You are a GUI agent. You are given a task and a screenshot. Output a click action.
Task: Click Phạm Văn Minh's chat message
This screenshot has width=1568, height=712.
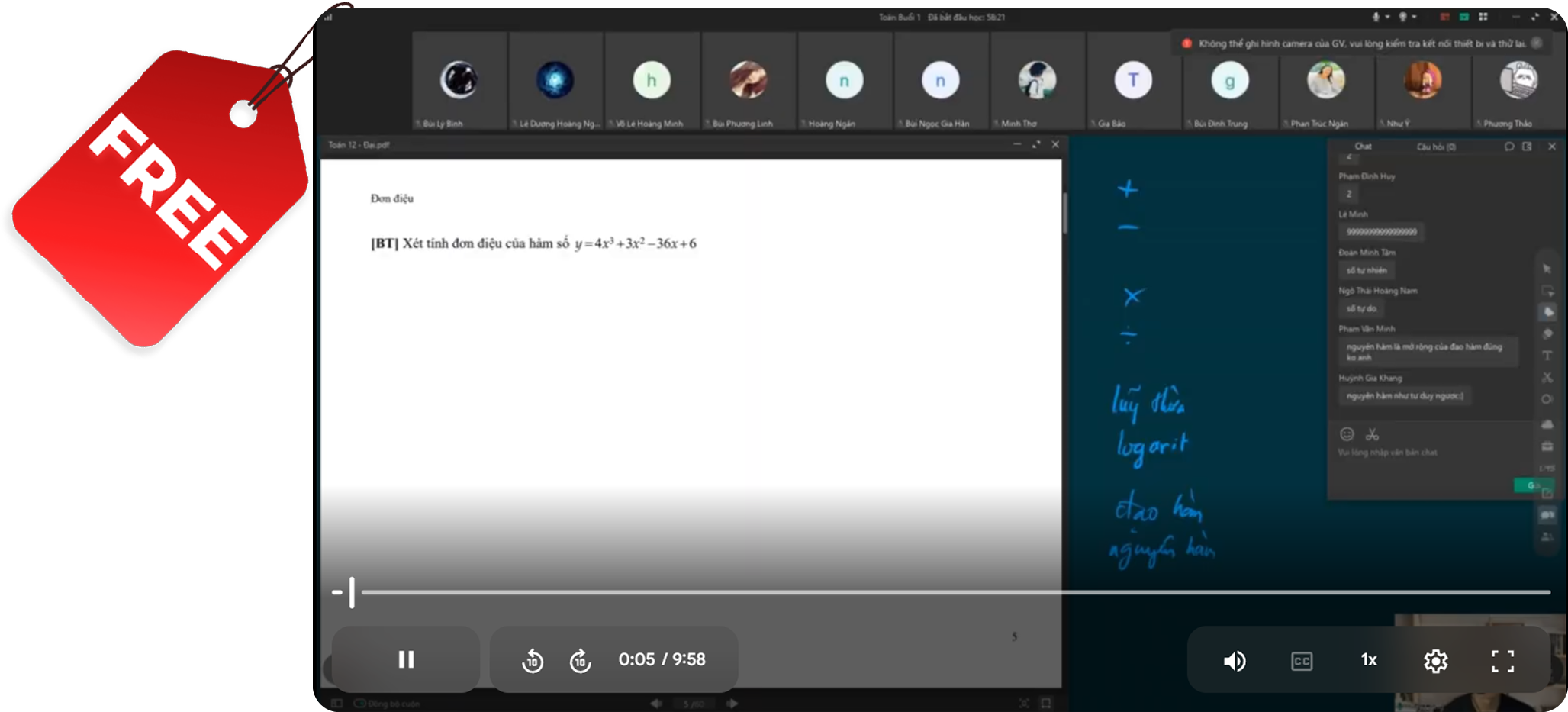tap(1427, 352)
